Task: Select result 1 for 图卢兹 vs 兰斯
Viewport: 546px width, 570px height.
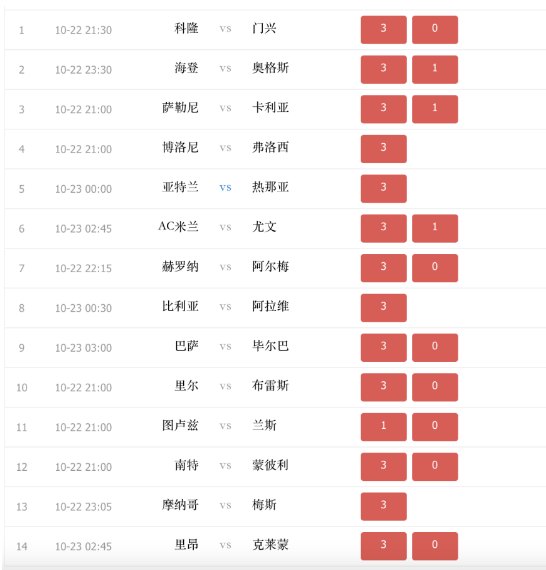Action: click(x=384, y=427)
